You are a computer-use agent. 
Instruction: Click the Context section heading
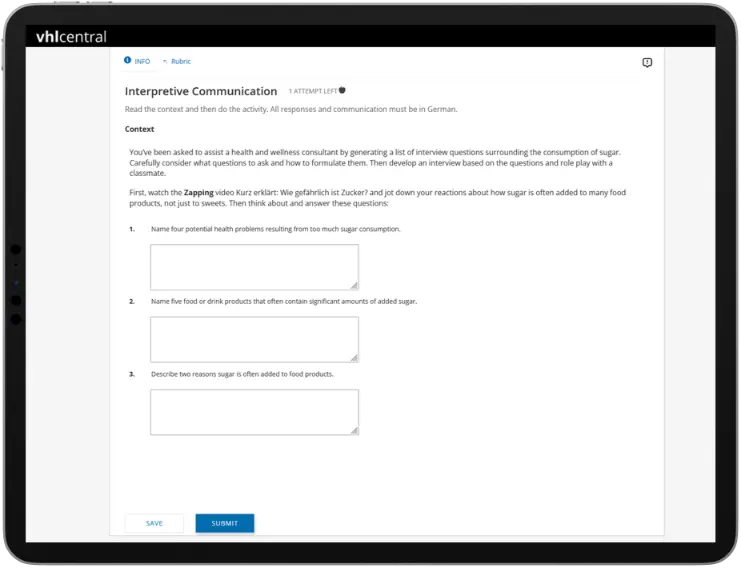140,129
